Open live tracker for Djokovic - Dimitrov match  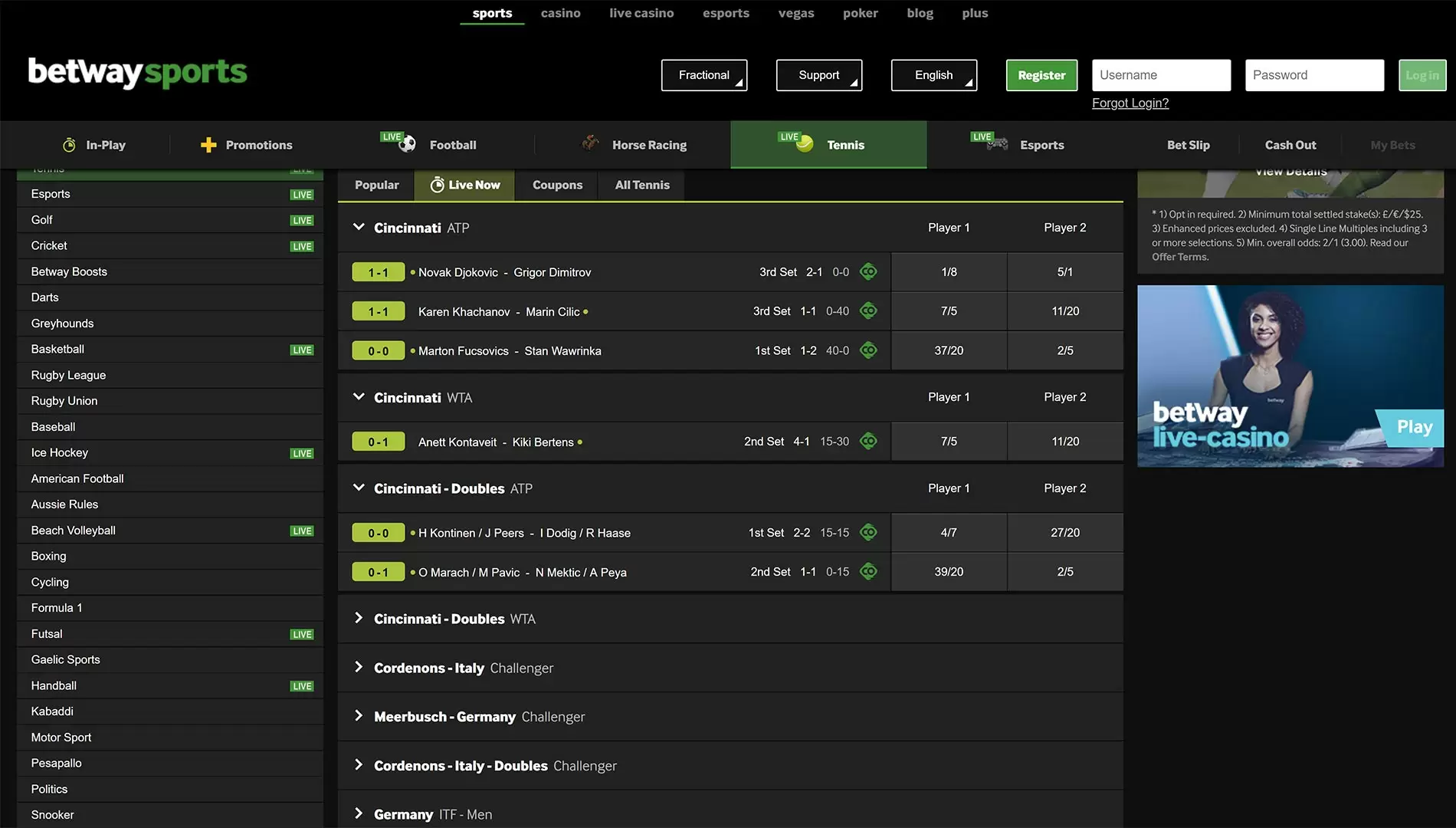[868, 271]
